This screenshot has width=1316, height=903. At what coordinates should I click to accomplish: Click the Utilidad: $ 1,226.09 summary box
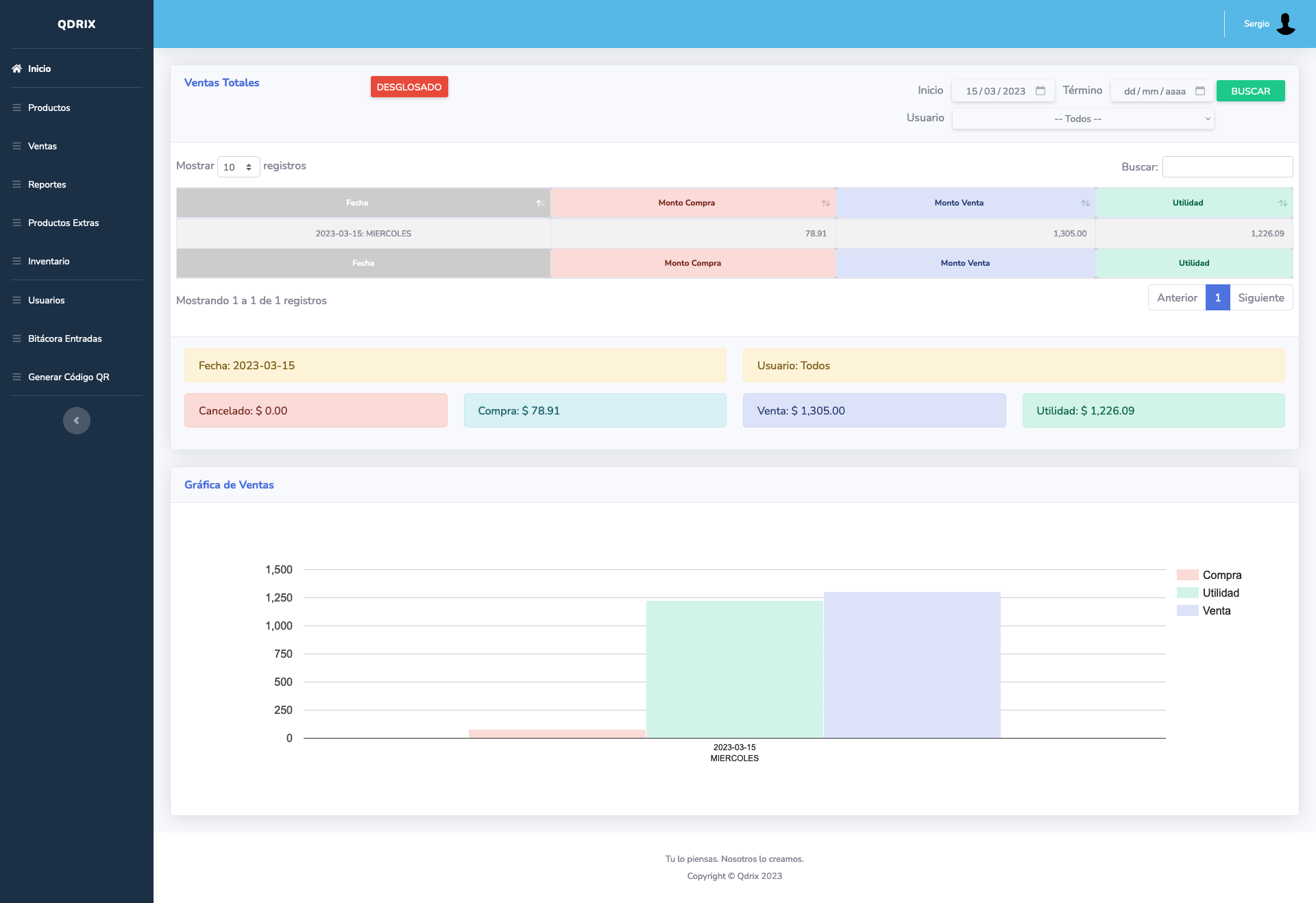point(1154,410)
